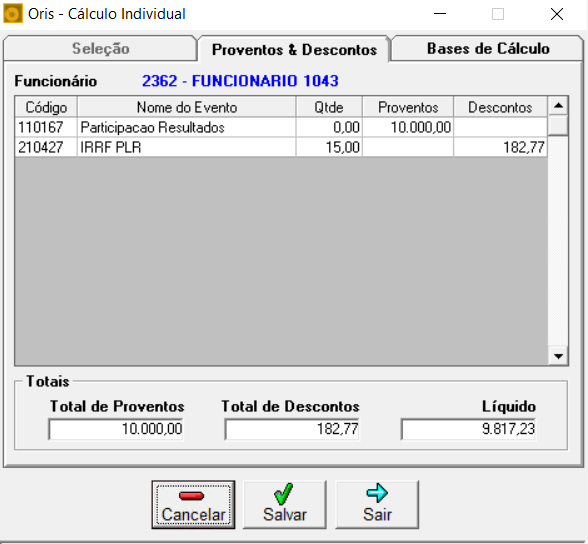Save with the Salvar button

pos(285,505)
